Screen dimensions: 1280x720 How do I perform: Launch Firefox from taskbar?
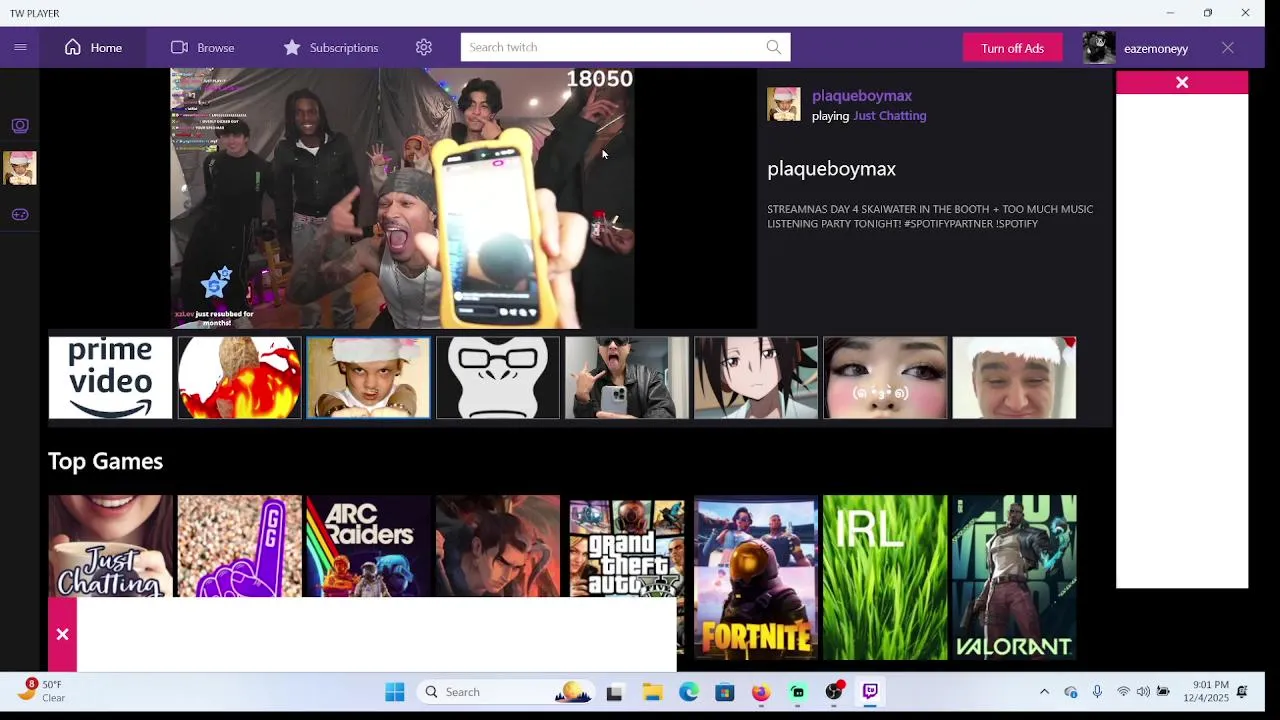[x=761, y=692]
